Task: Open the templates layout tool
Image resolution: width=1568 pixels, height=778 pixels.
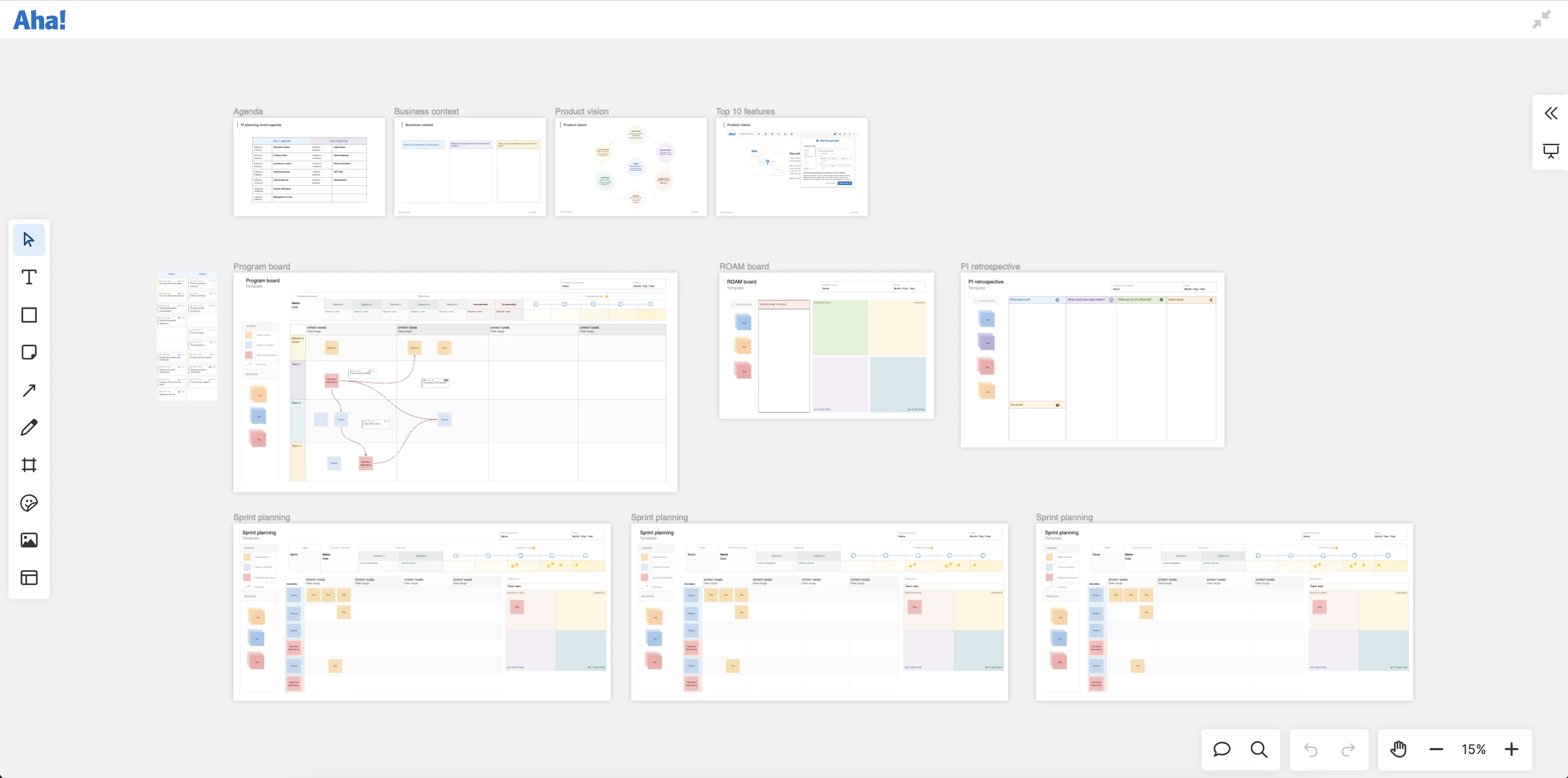Action: coord(29,578)
